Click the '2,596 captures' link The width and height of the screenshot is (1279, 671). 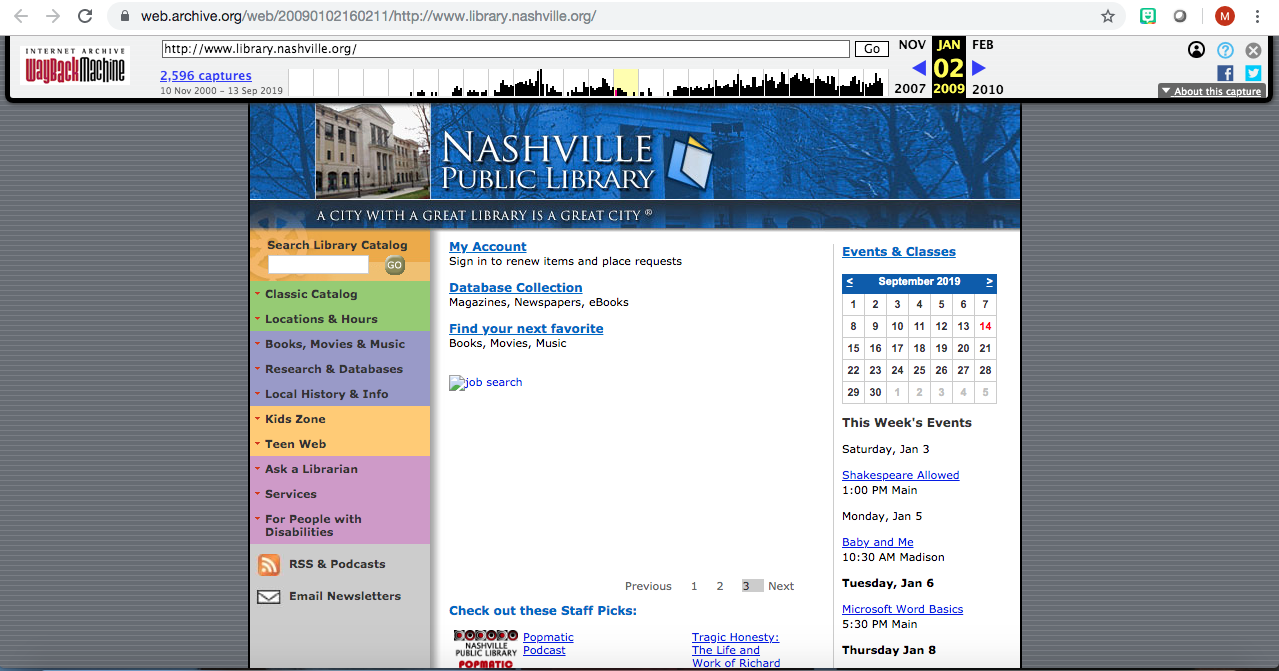(x=206, y=76)
